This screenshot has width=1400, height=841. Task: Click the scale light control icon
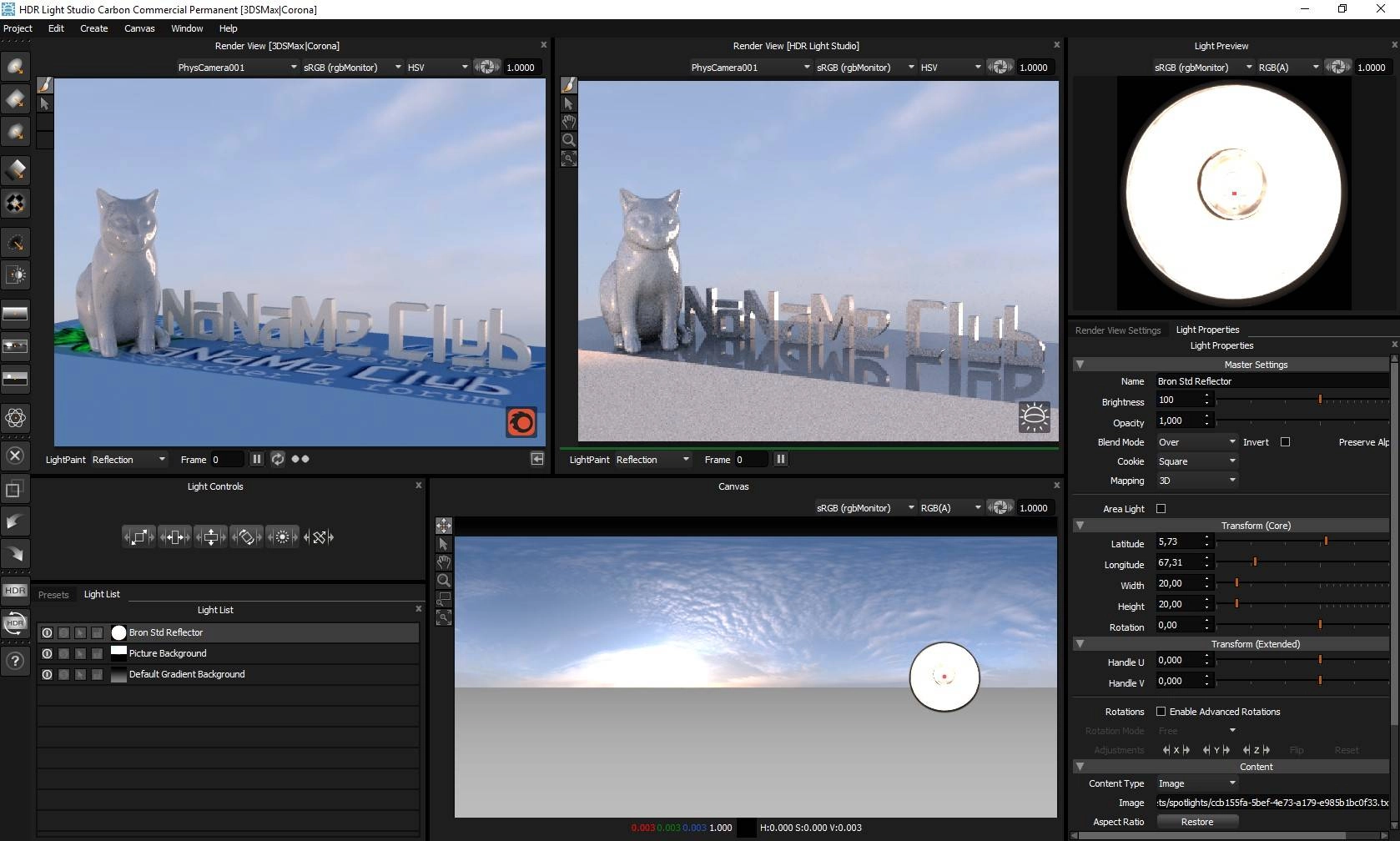[x=139, y=537]
